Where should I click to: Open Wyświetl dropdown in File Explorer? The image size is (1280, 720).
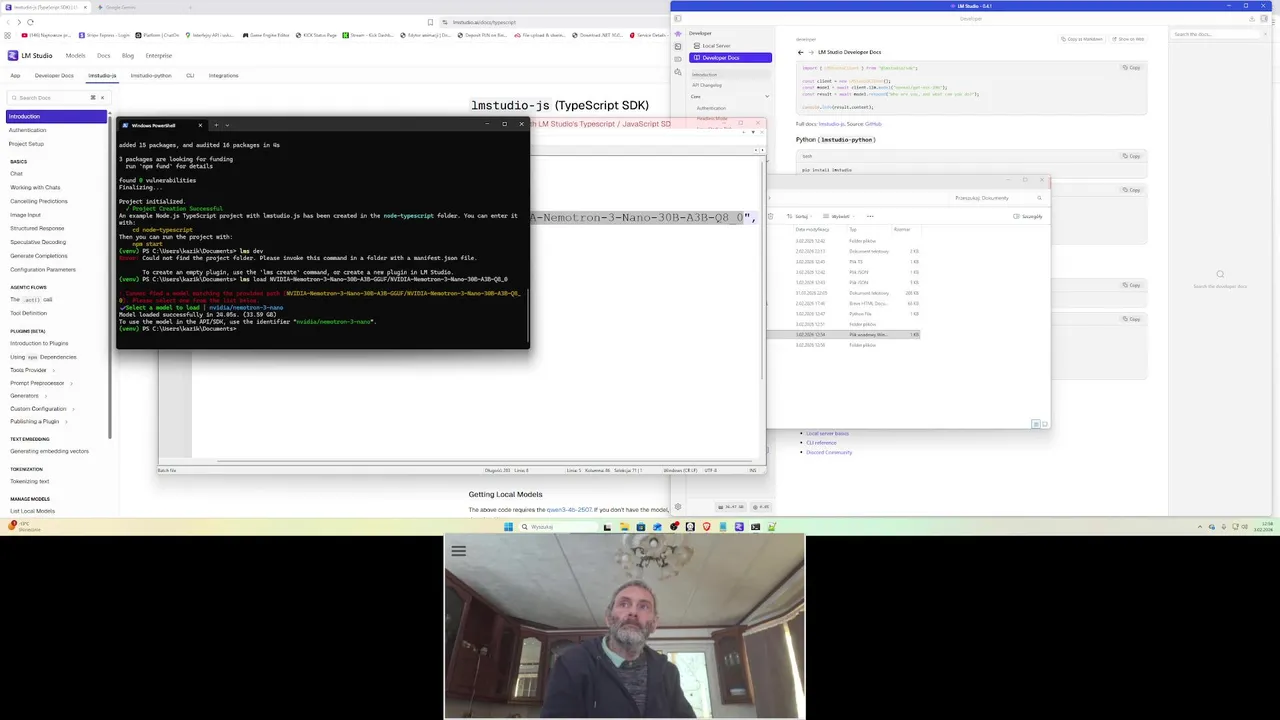[840, 216]
